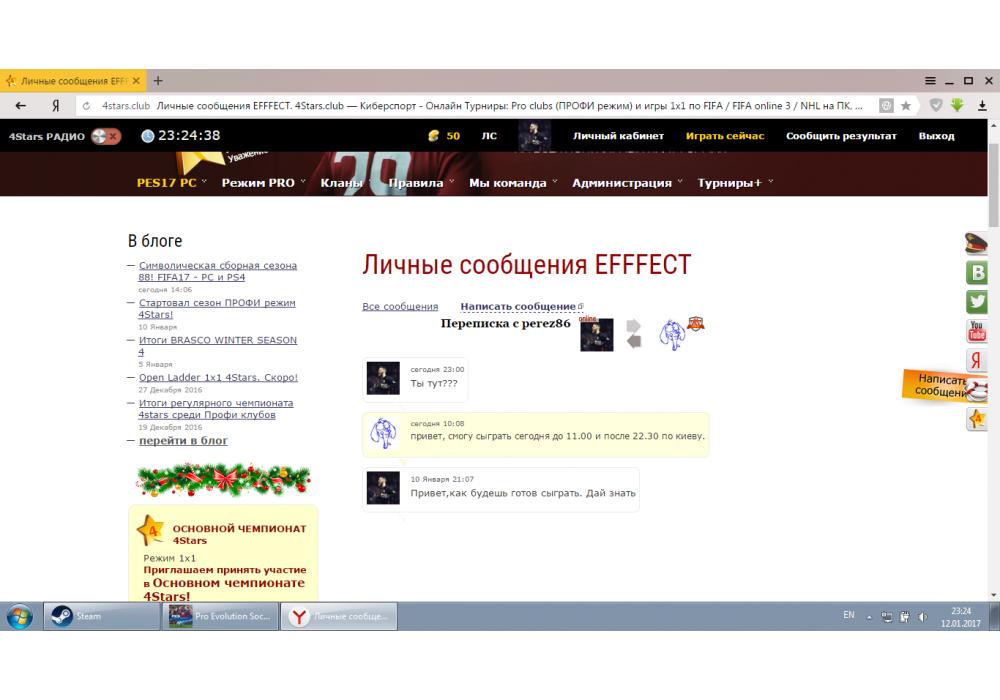Image resolution: width=1000 pixels, height=700 pixels.
Task: Open the browser downloads arrow icon
Action: click(957, 105)
